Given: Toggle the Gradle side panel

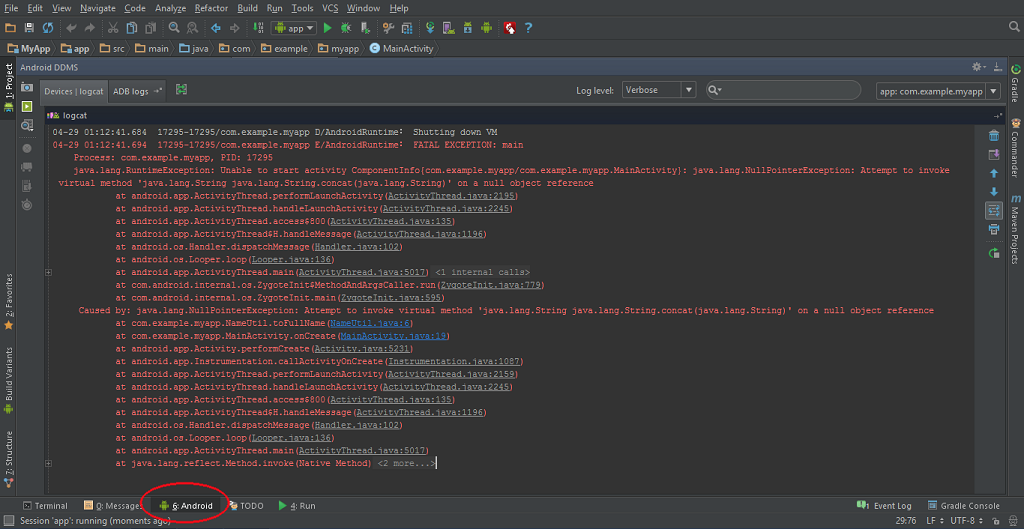Looking at the screenshot, I should pos(1015,84).
